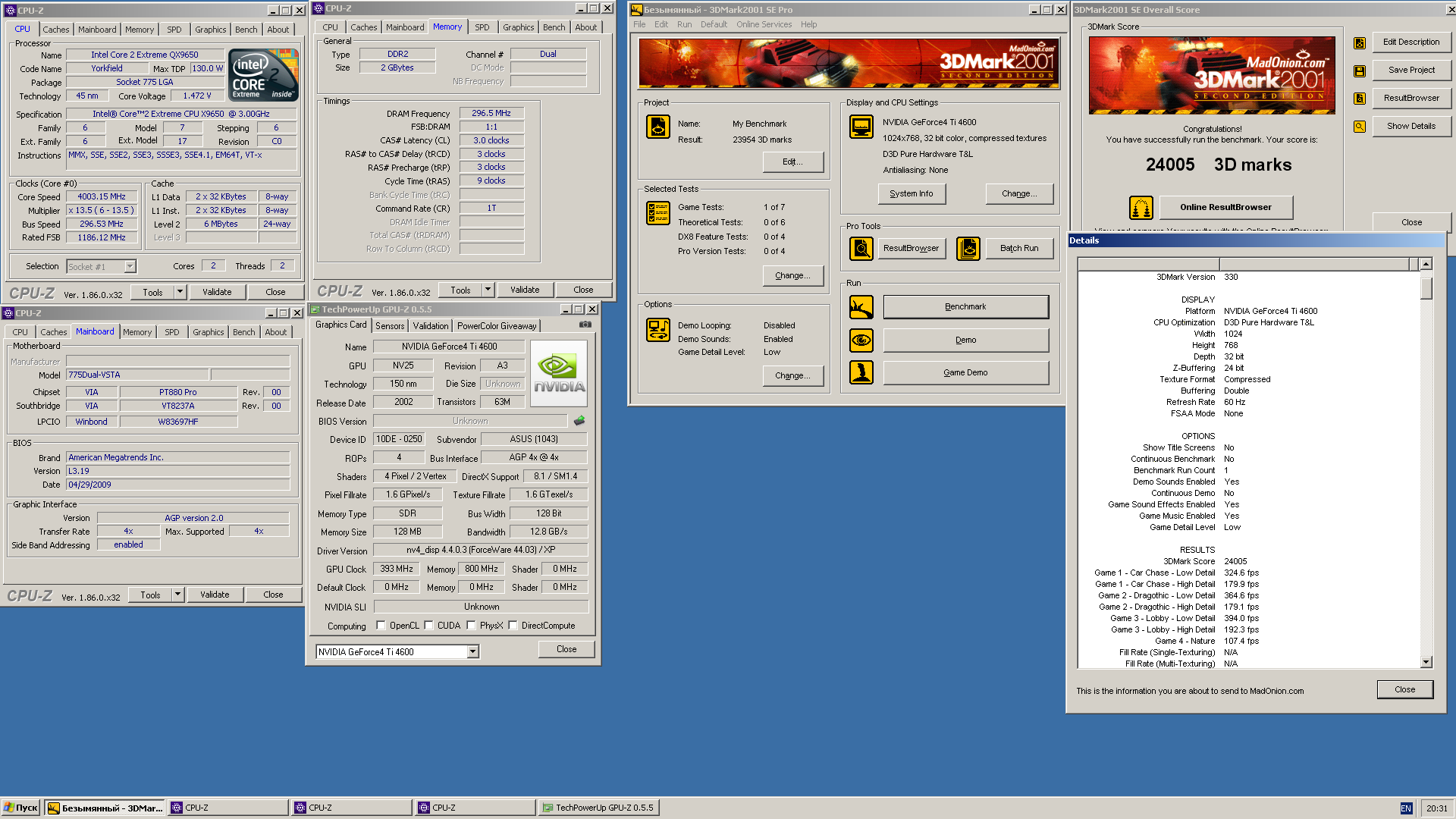Toggle the DirectCompute checkbox in GPU-Z

pyautogui.click(x=513, y=626)
